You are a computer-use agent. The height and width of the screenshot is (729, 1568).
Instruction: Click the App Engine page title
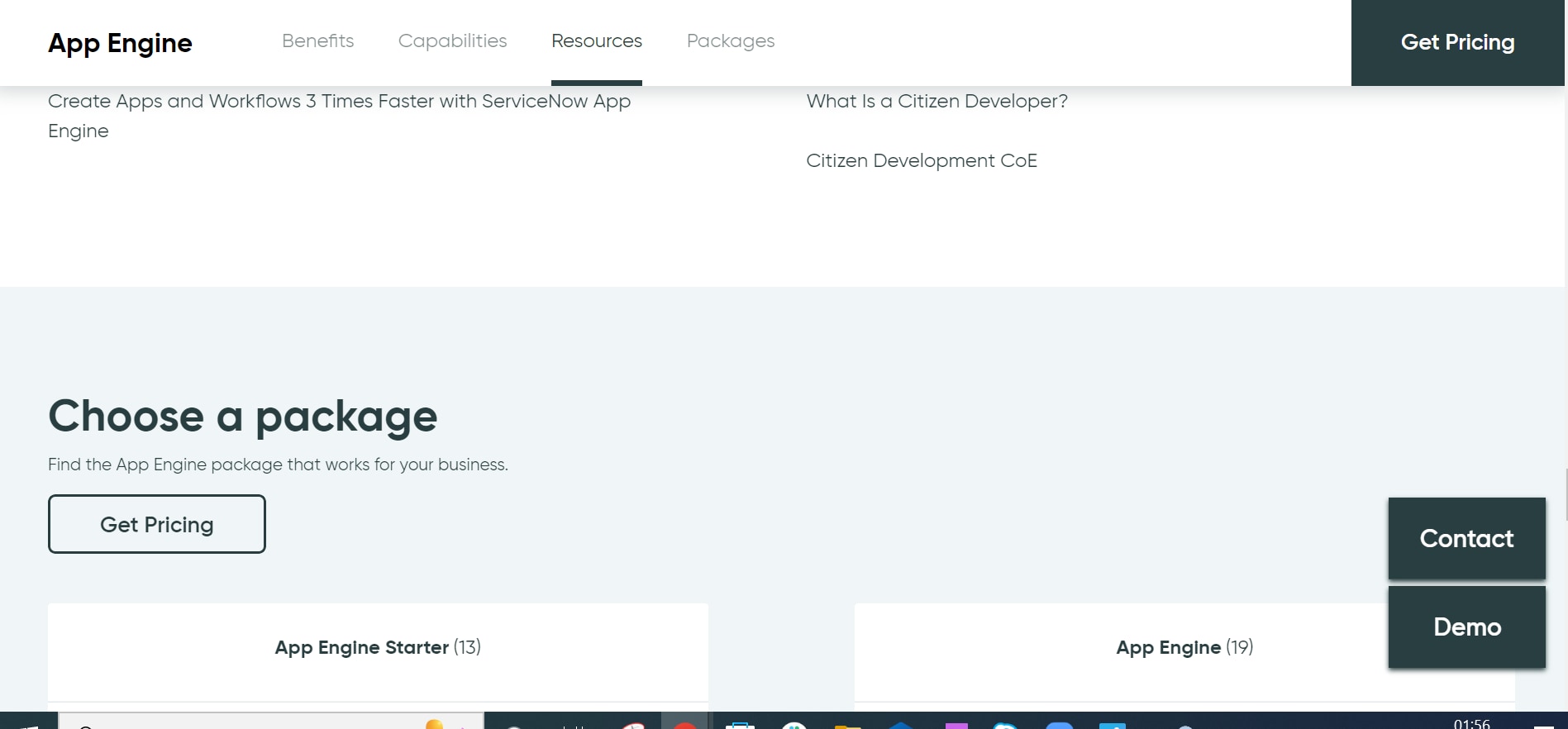[120, 43]
